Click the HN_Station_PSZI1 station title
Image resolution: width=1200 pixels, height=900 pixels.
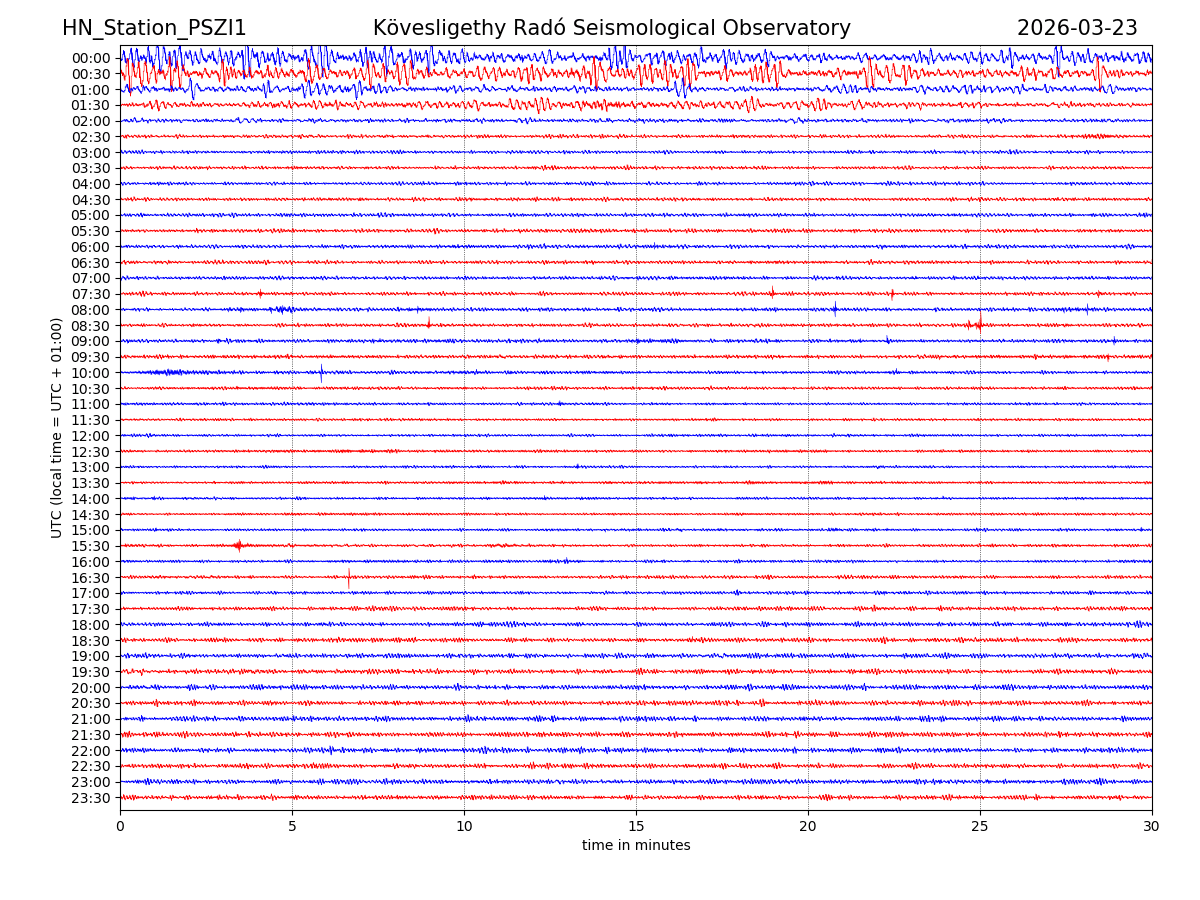point(154,29)
